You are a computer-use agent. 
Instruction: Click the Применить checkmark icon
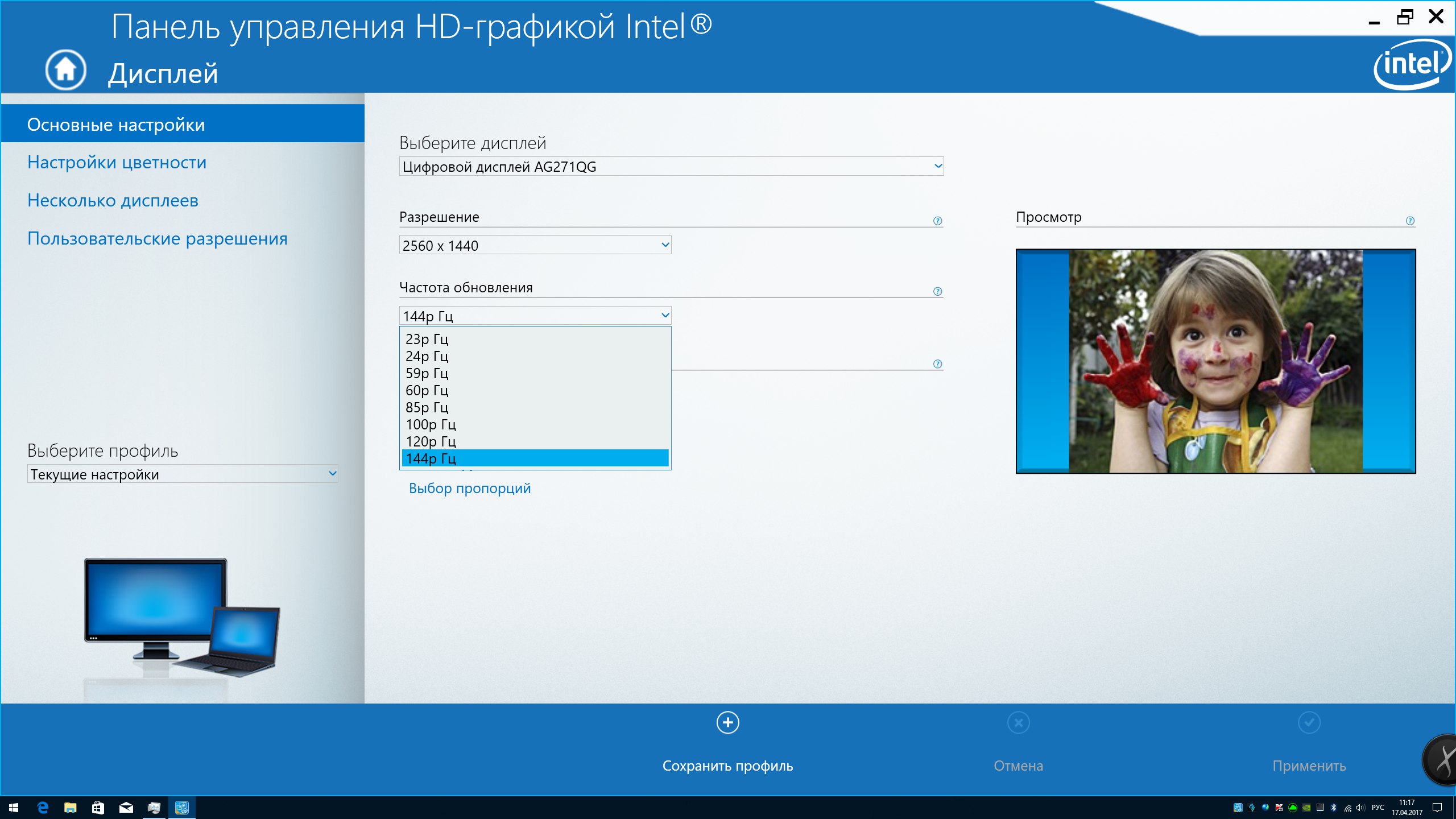pyautogui.click(x=1309, y=722)
